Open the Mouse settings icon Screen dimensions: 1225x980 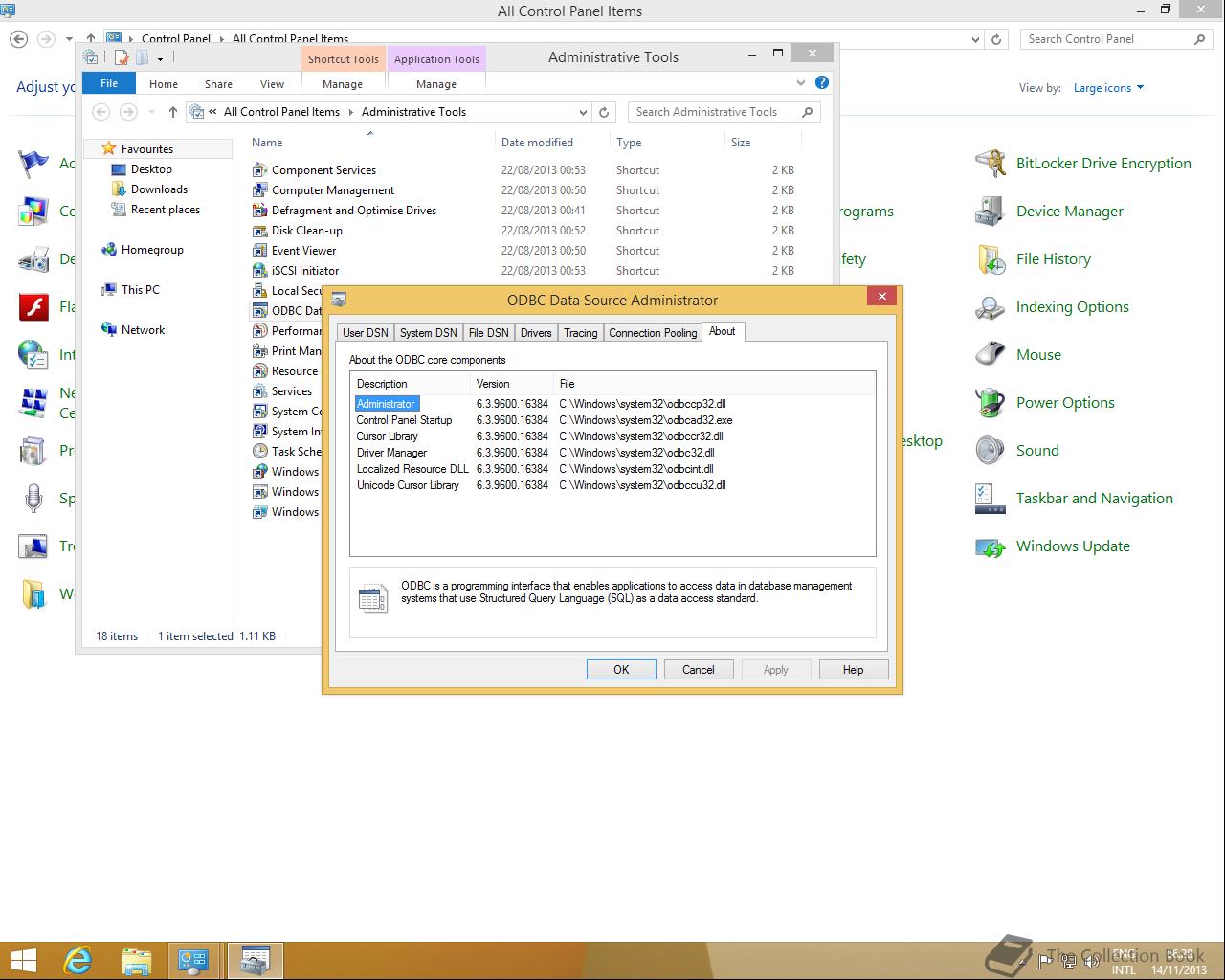991,355
